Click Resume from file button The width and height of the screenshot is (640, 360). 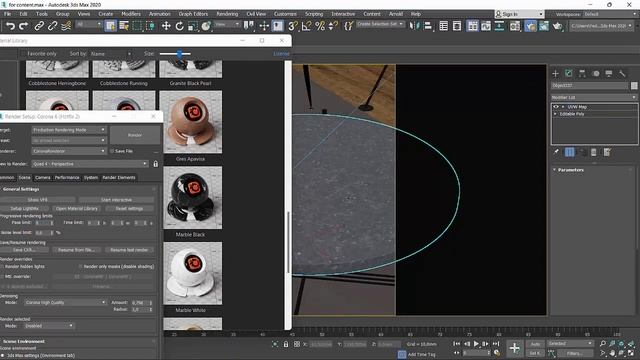point(76,250)
